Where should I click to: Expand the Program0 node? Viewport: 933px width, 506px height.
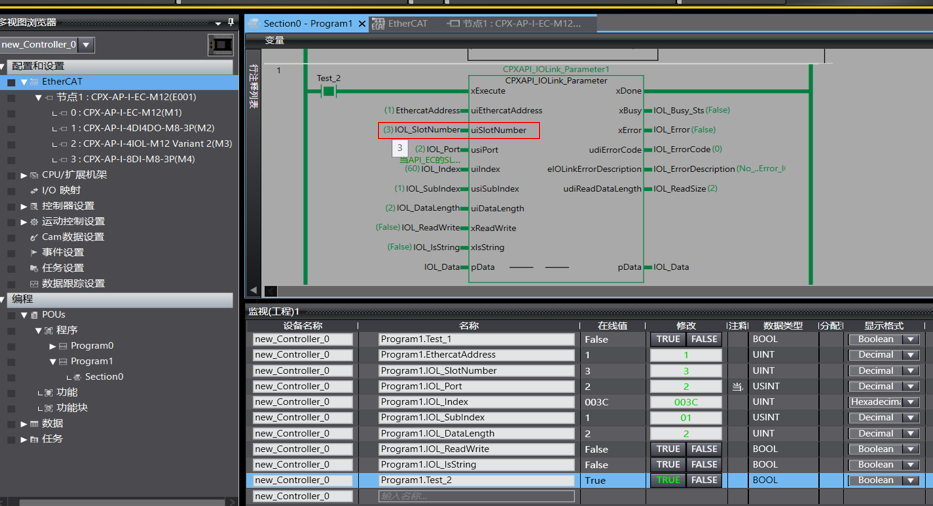click(x=52, y=346)
